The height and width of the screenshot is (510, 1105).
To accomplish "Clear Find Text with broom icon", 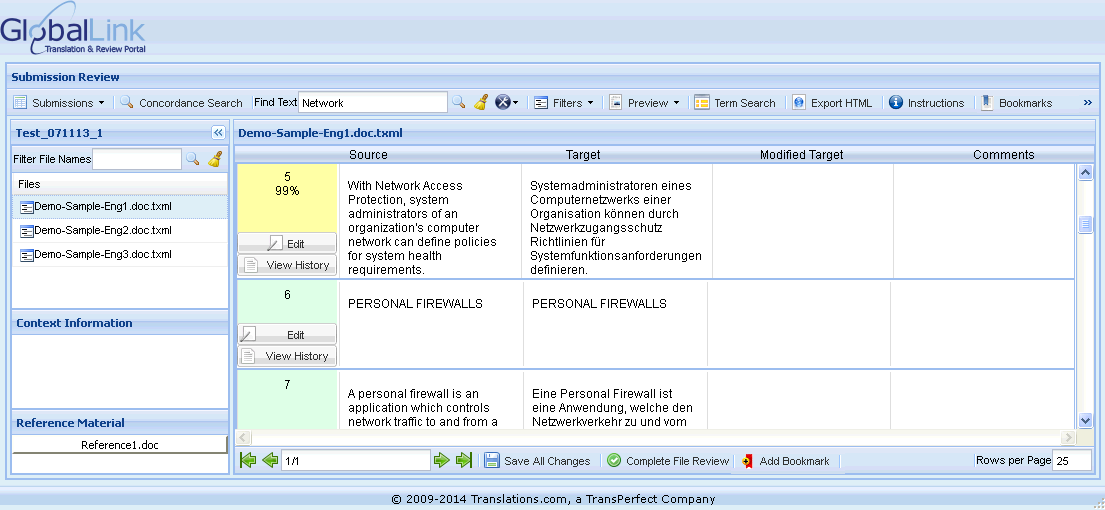I will point(481,103).
